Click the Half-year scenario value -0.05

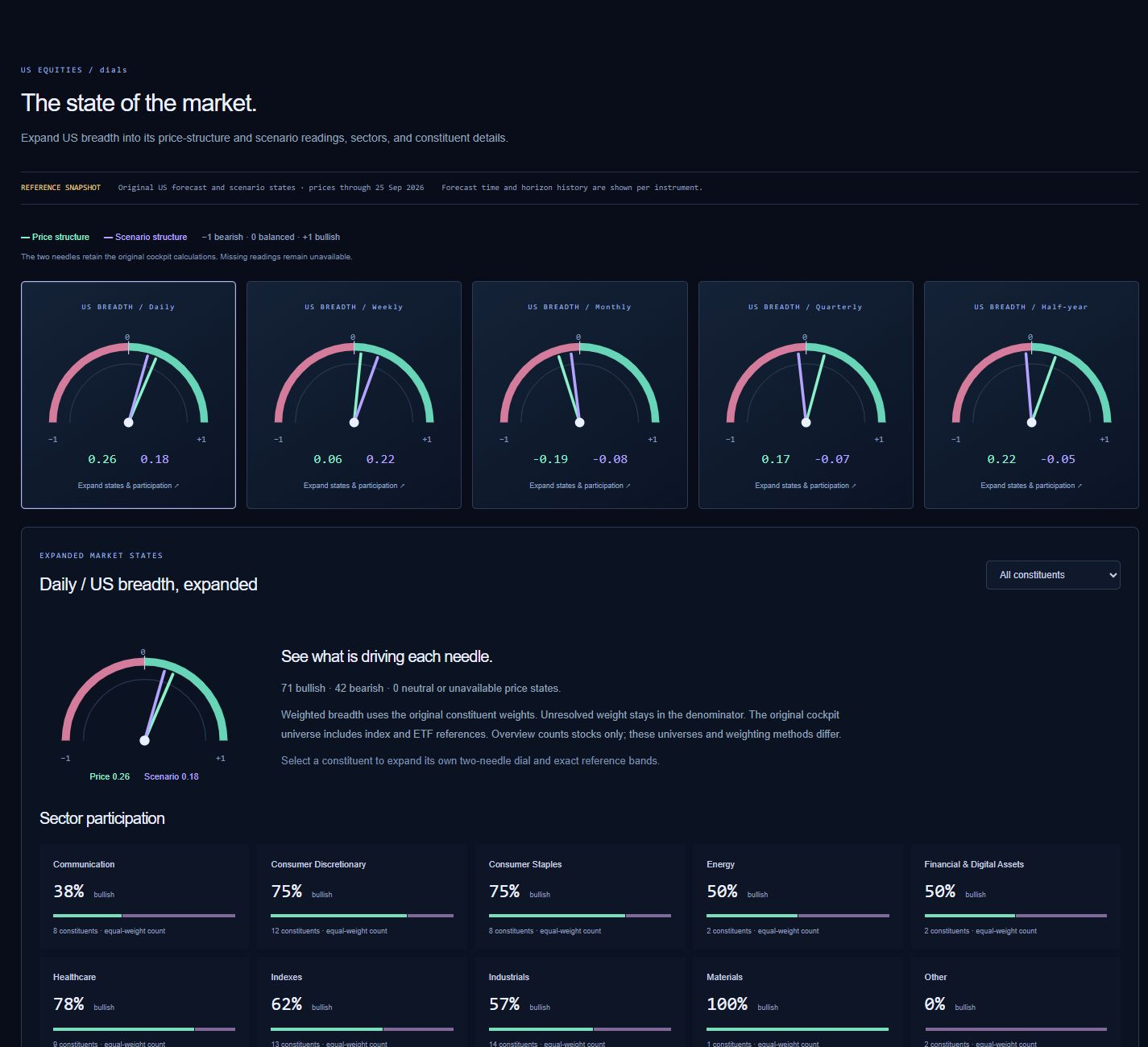[x=1058, y=459]
